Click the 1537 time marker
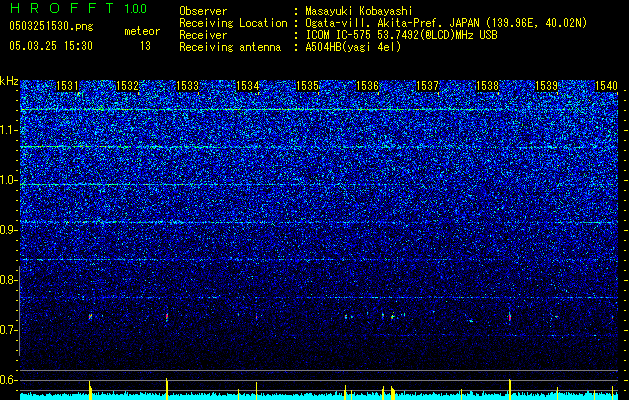Image resolution: width=629 pixels, height=400 pixels. tap(427, 86)
